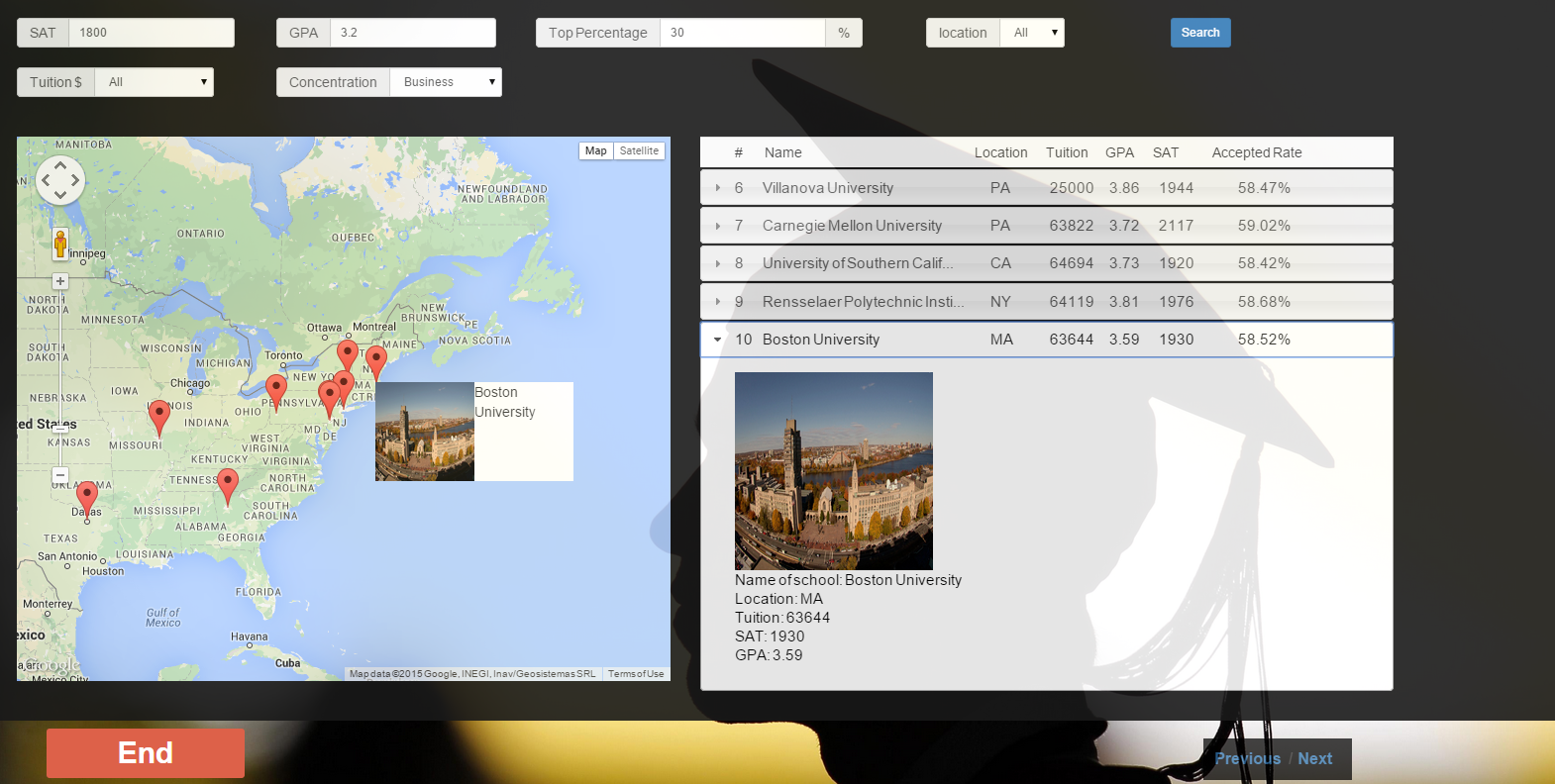This screenshot has height=784, width=1555.
Task: Click the 'GPA: 3.59' detail line
Action: click(769, 655)
